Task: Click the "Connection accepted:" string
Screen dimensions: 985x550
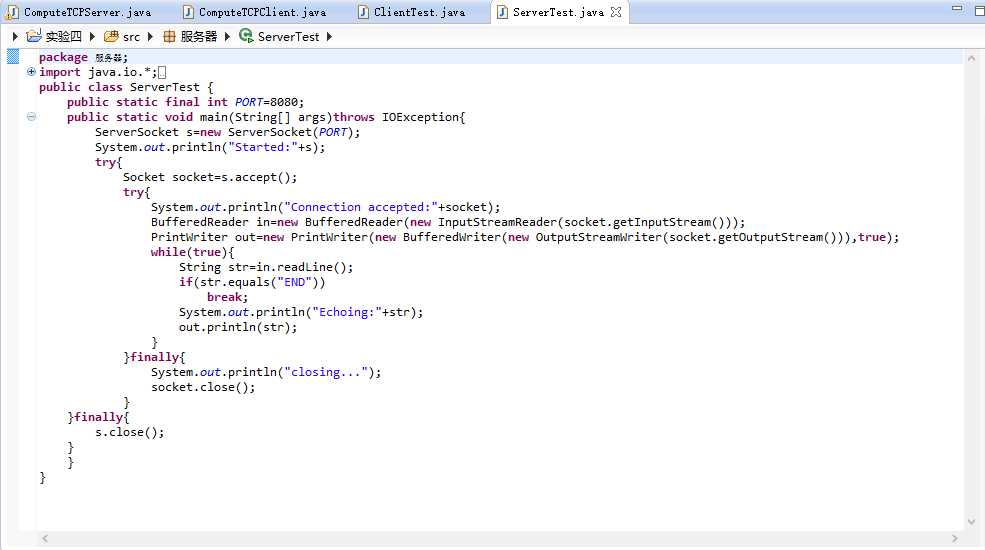Action: coord(361,207)
